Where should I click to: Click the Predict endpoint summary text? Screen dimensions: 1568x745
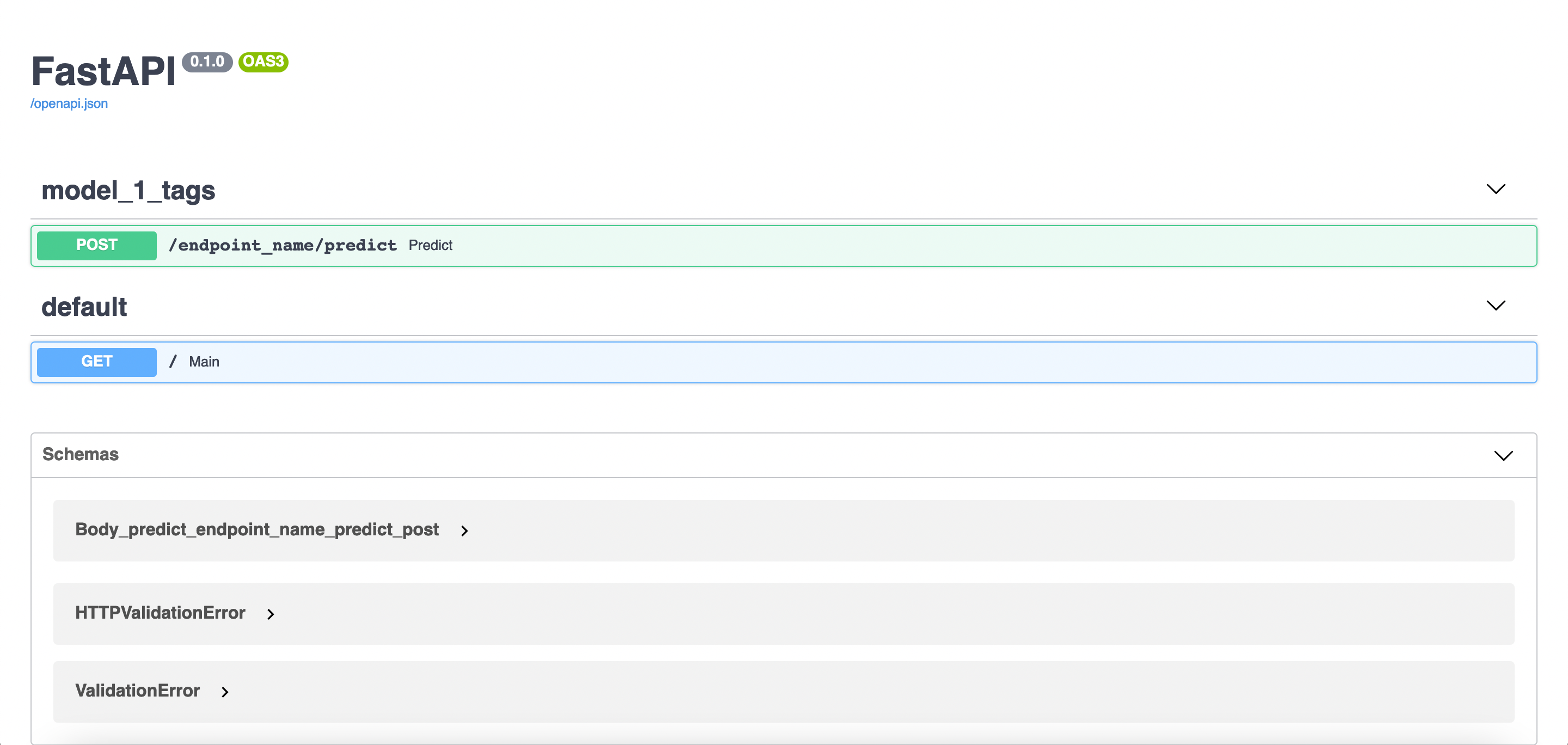[430, 245]
